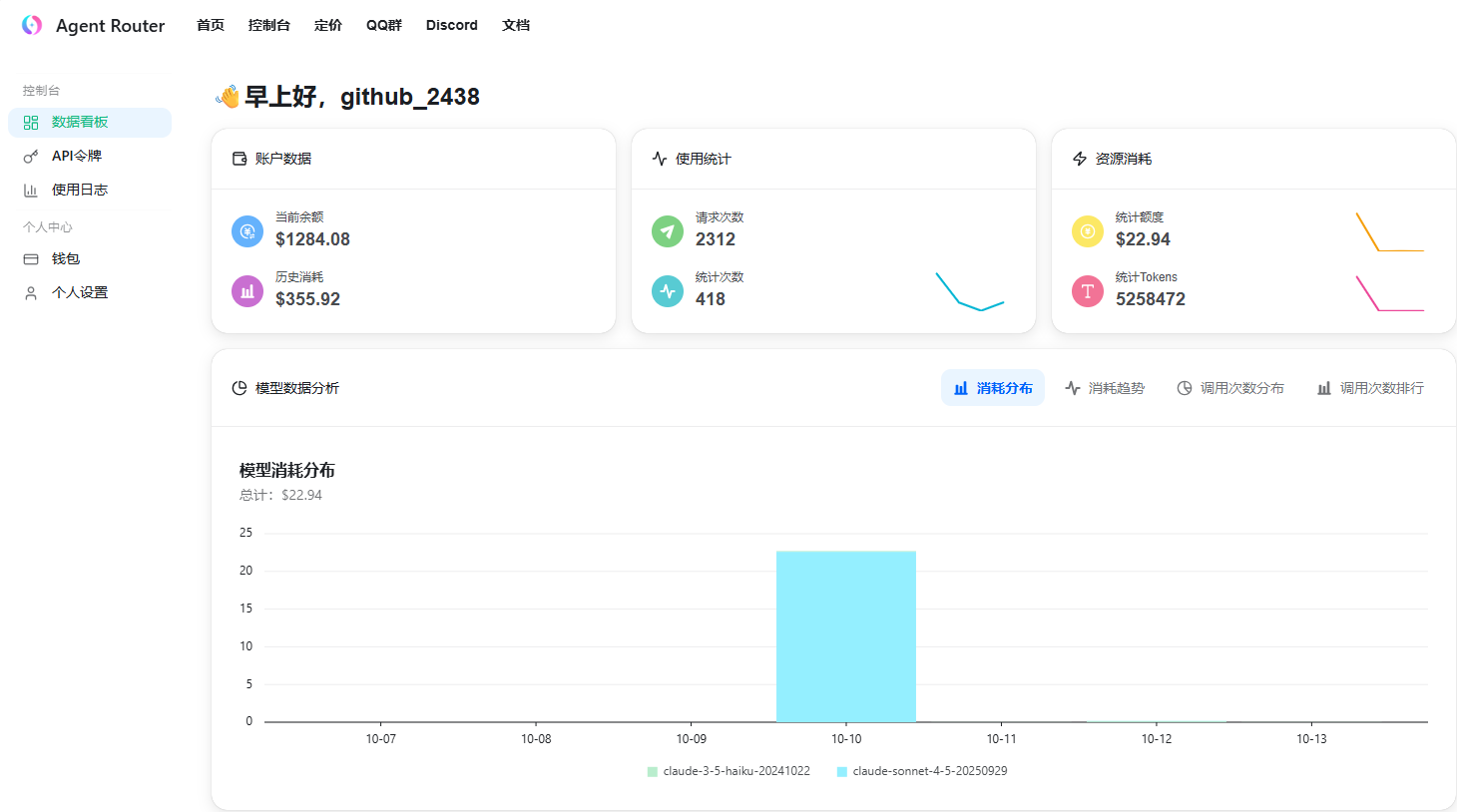
Task: Click the 10-13 axis label
Action: click(x=1311, y=739)
